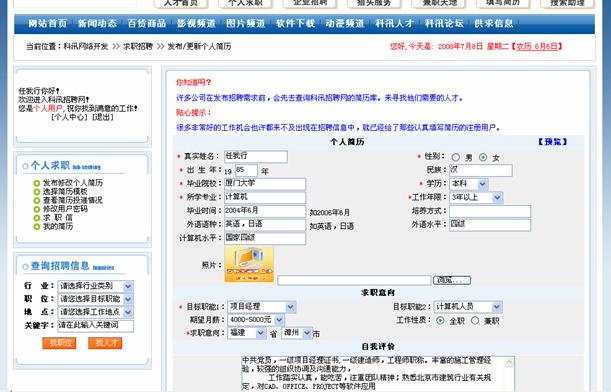Select the 男 gender radio button

click(x=456, y=157)
